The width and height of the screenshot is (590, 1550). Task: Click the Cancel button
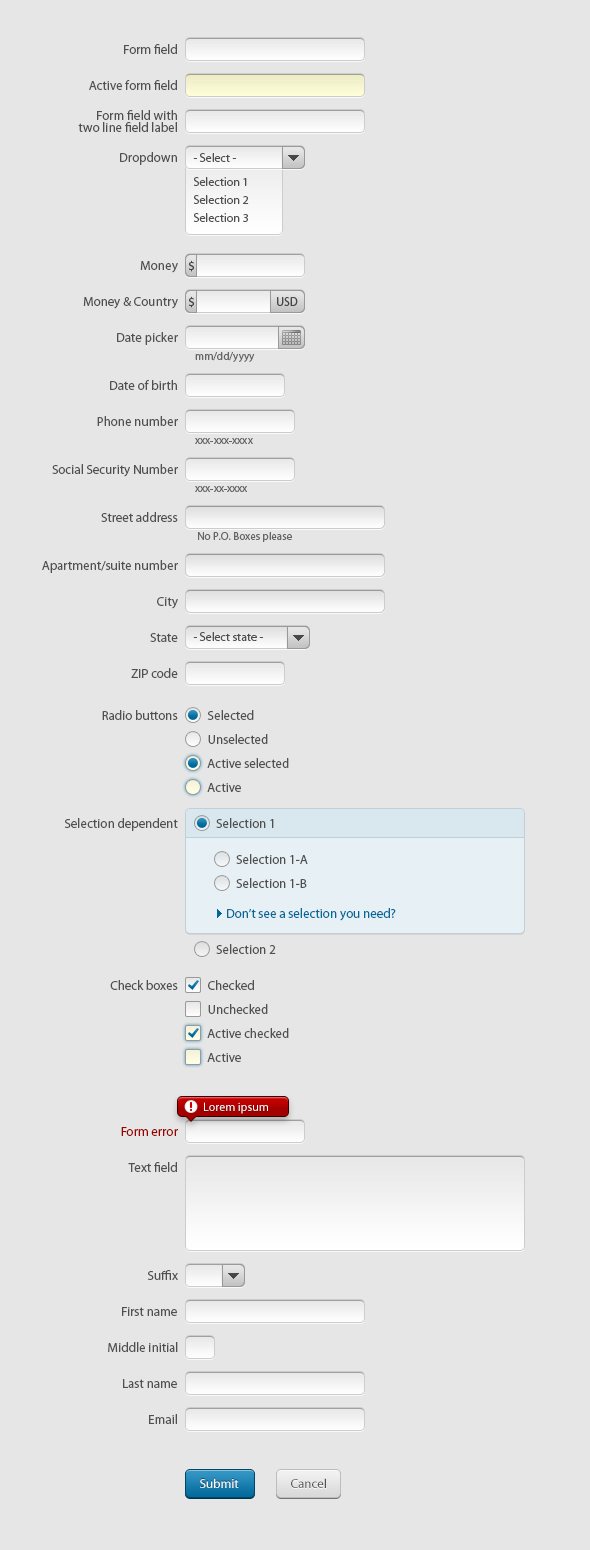[x=308, y=1484]
